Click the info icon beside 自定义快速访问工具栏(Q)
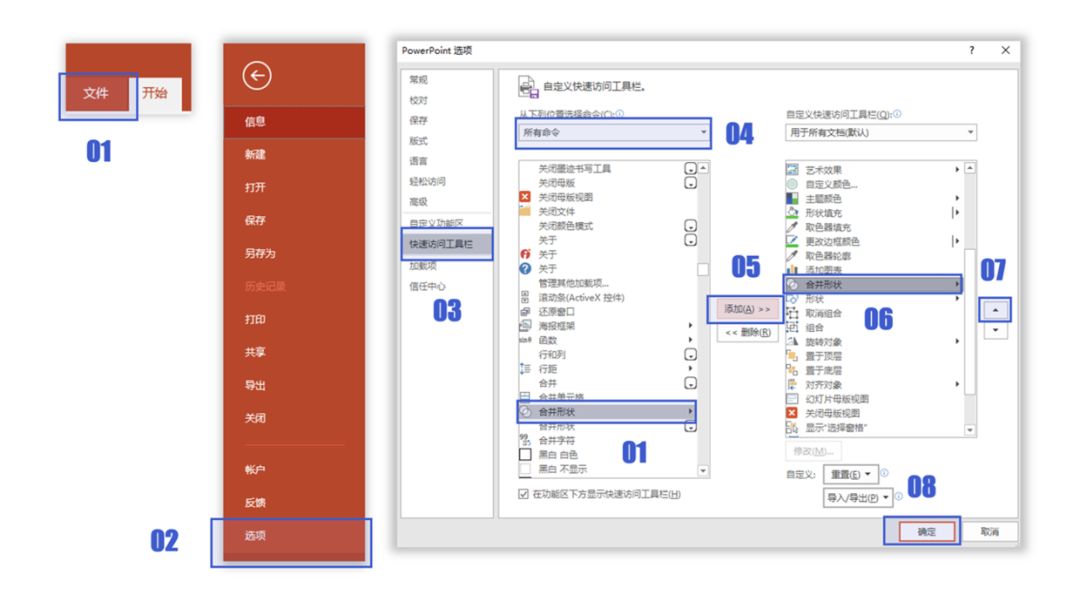Image resolution: width=1080 pixels, height=608 pixels. point(897,114)
